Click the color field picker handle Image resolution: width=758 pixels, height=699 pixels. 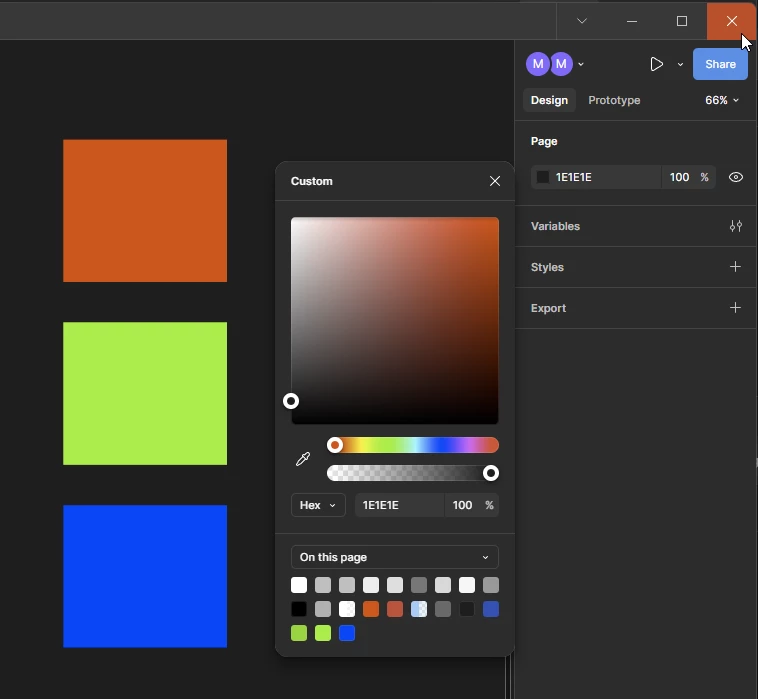(291, 401)
